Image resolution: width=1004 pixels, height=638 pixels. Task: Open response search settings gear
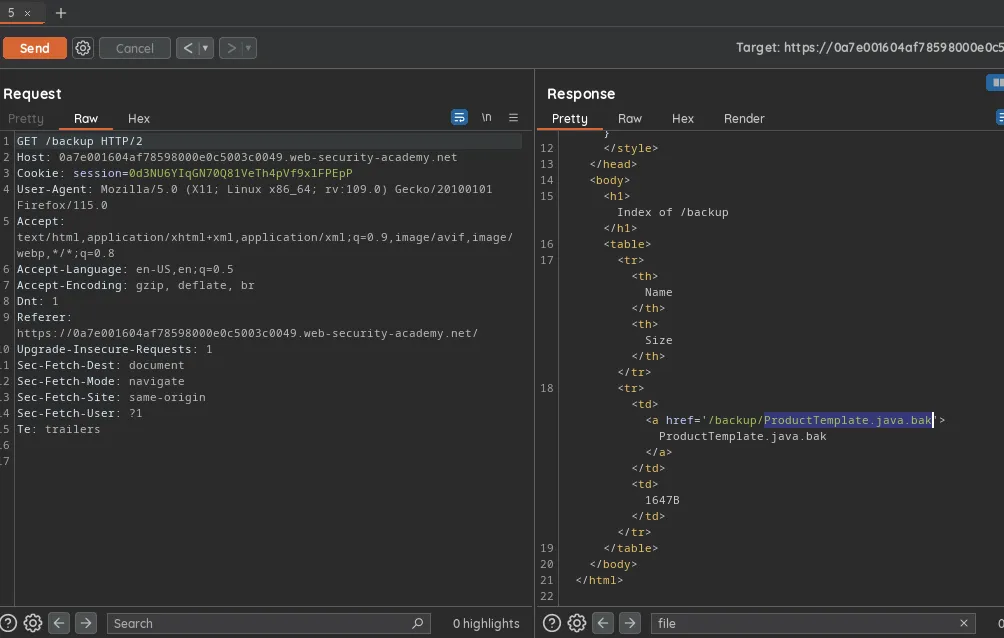(x=577, y=623)
